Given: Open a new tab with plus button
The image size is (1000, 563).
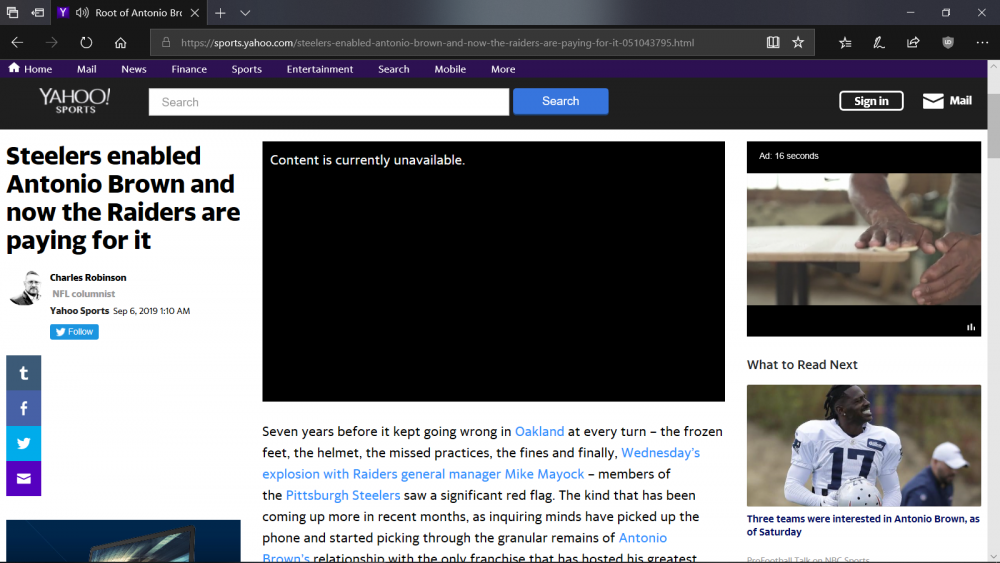Looking at the screenshot, I should pyautogui.click(x=220, y=13).
